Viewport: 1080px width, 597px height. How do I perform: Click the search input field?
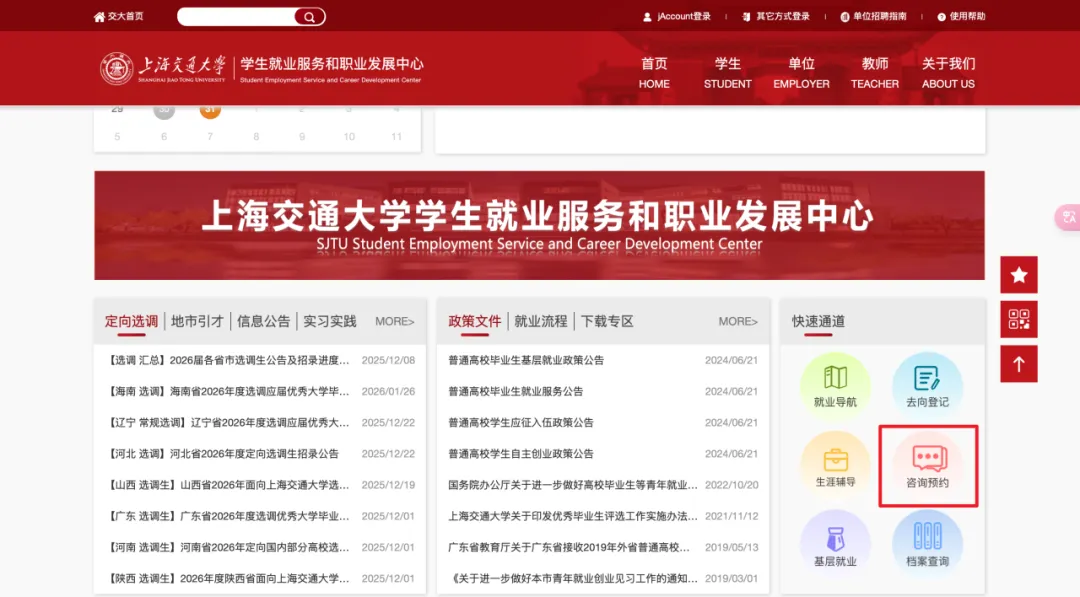point(236,17)
